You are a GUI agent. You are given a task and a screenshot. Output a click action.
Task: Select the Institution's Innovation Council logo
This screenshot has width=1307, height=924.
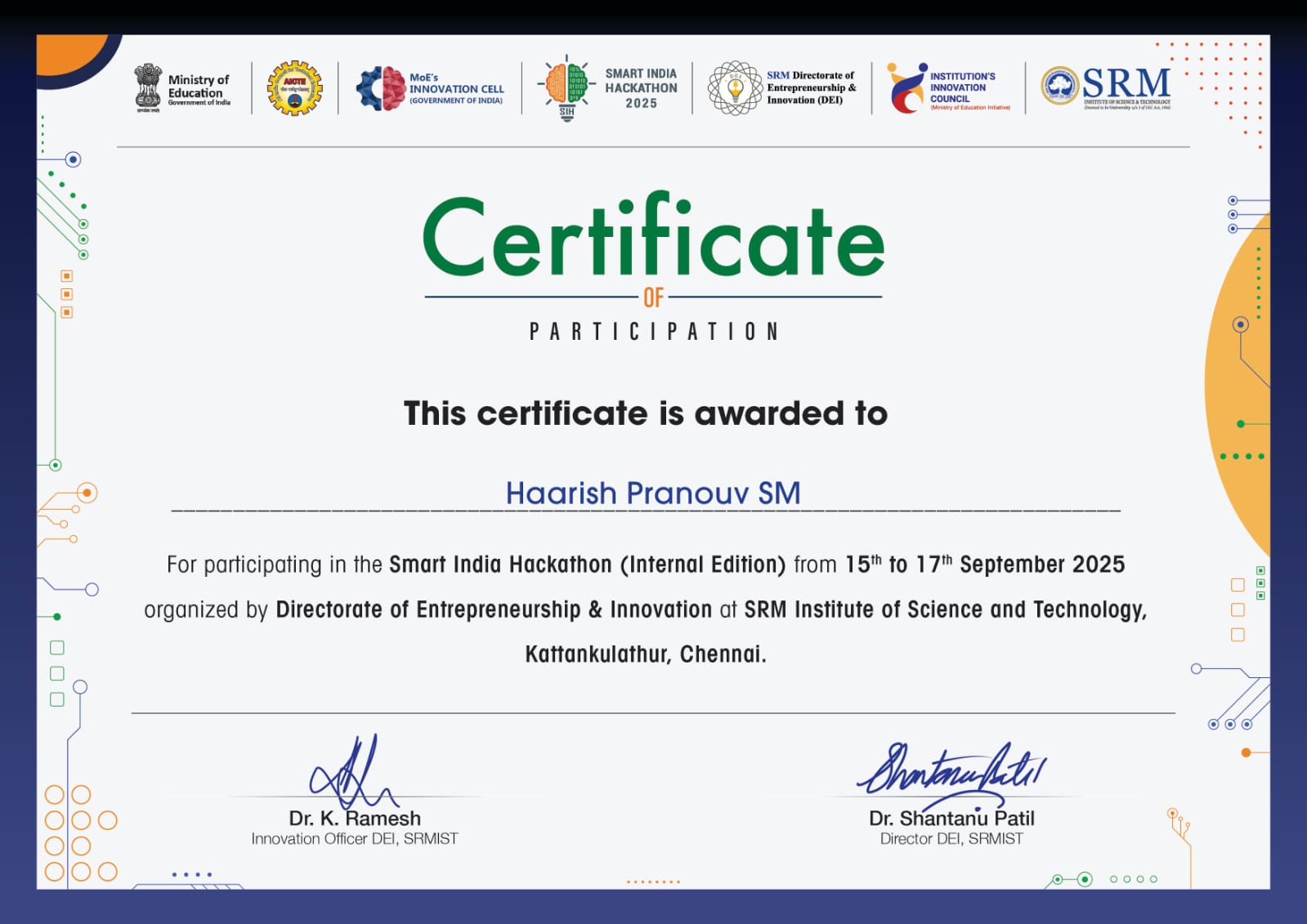coord(906,88)
